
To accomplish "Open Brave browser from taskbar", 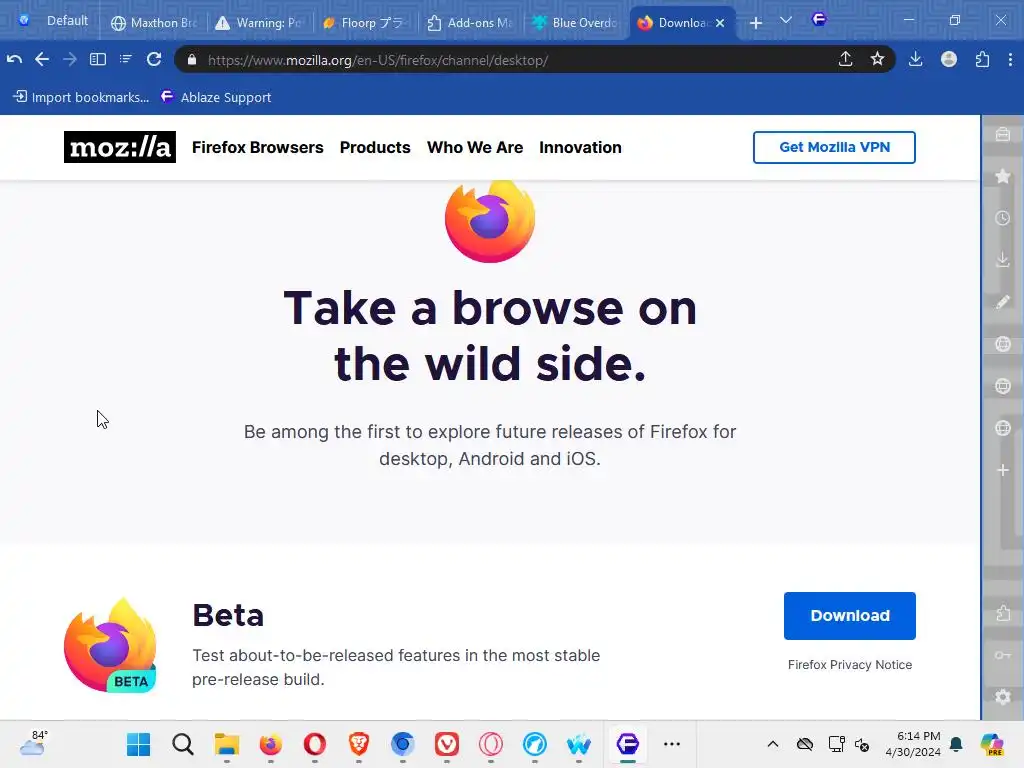I will [x=359, y=744].
